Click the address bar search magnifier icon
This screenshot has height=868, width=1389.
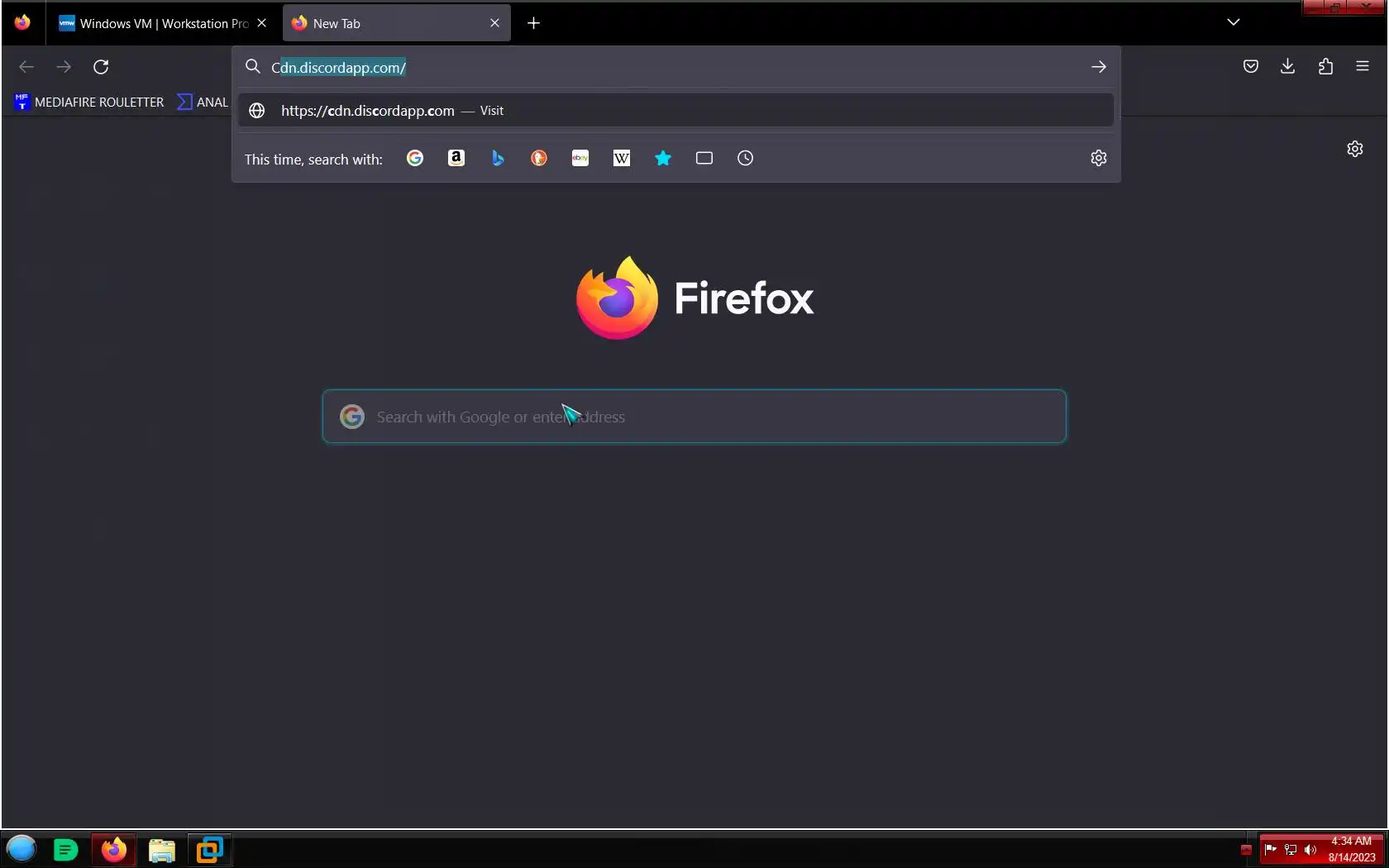point(253,67)
